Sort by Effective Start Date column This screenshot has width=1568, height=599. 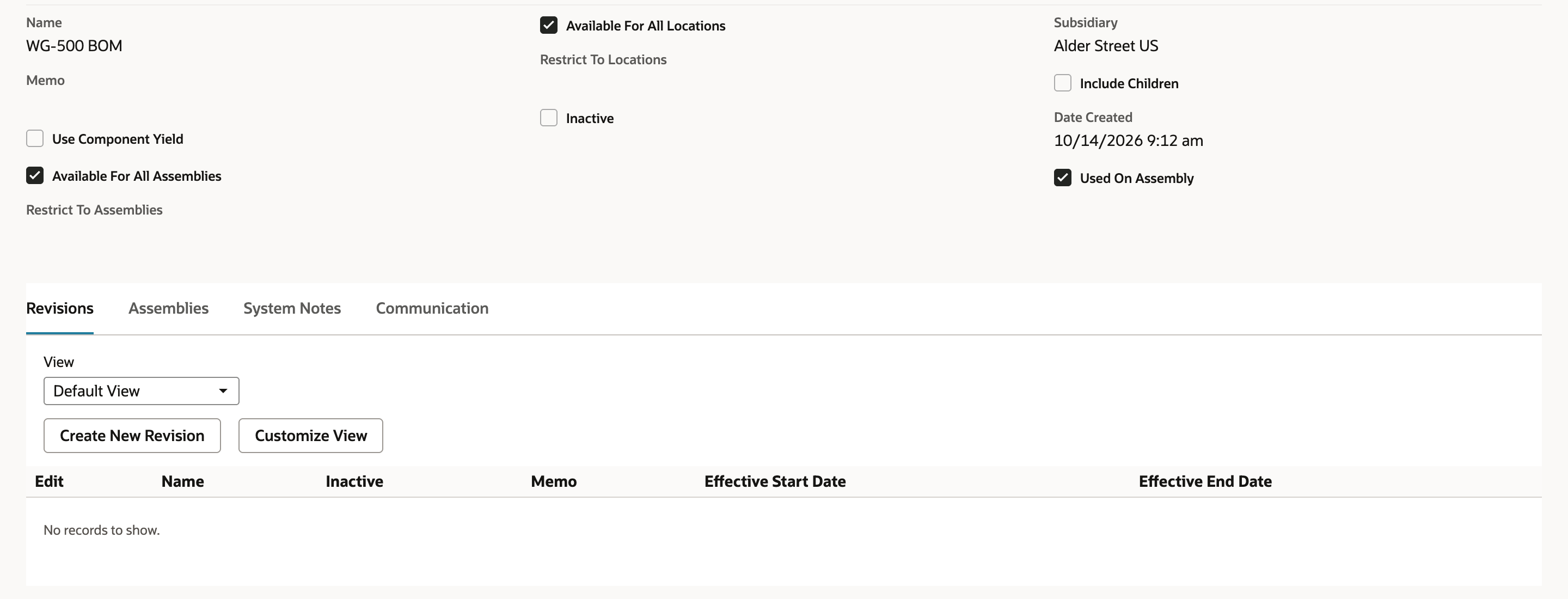[x=775, y=481]
